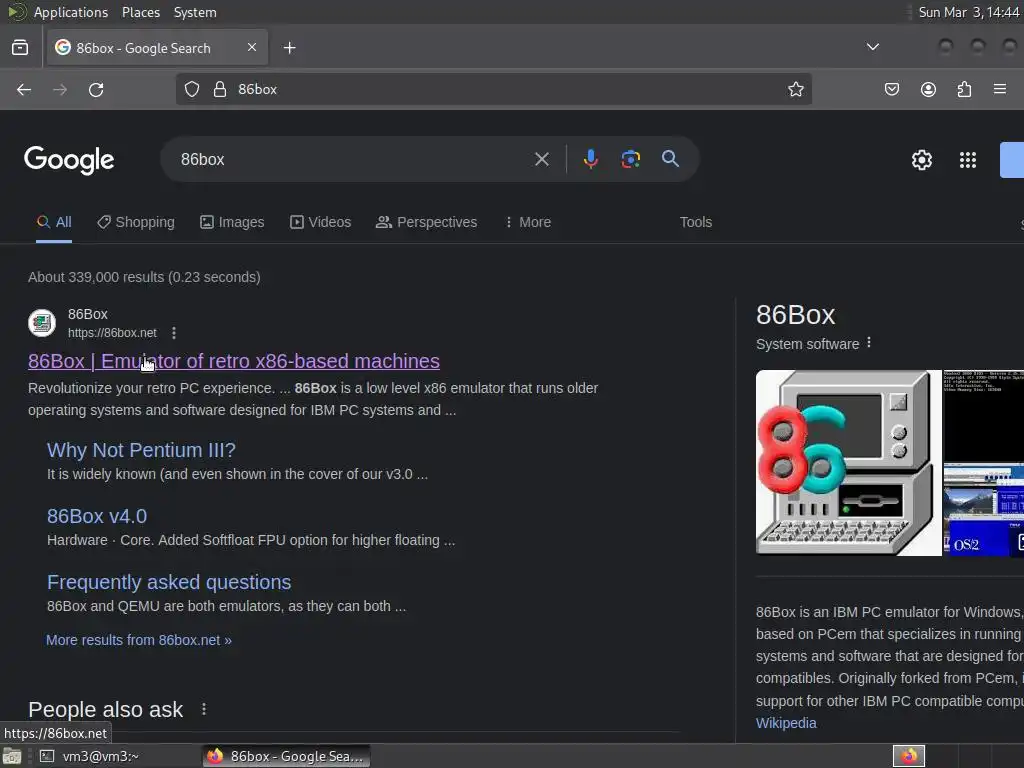
Task: Switch to the Images tab
Action: 232,222
